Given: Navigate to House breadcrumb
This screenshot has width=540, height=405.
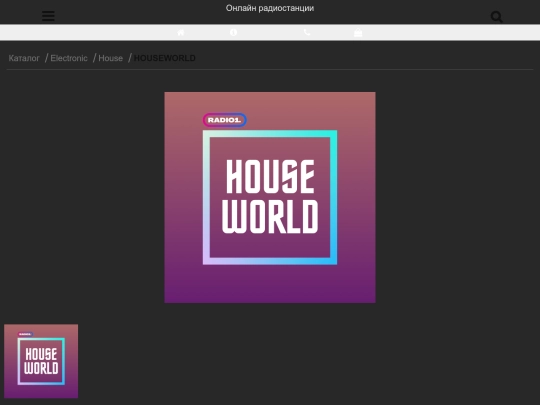Looking at the screenshot, I should [x=111, y=58].
